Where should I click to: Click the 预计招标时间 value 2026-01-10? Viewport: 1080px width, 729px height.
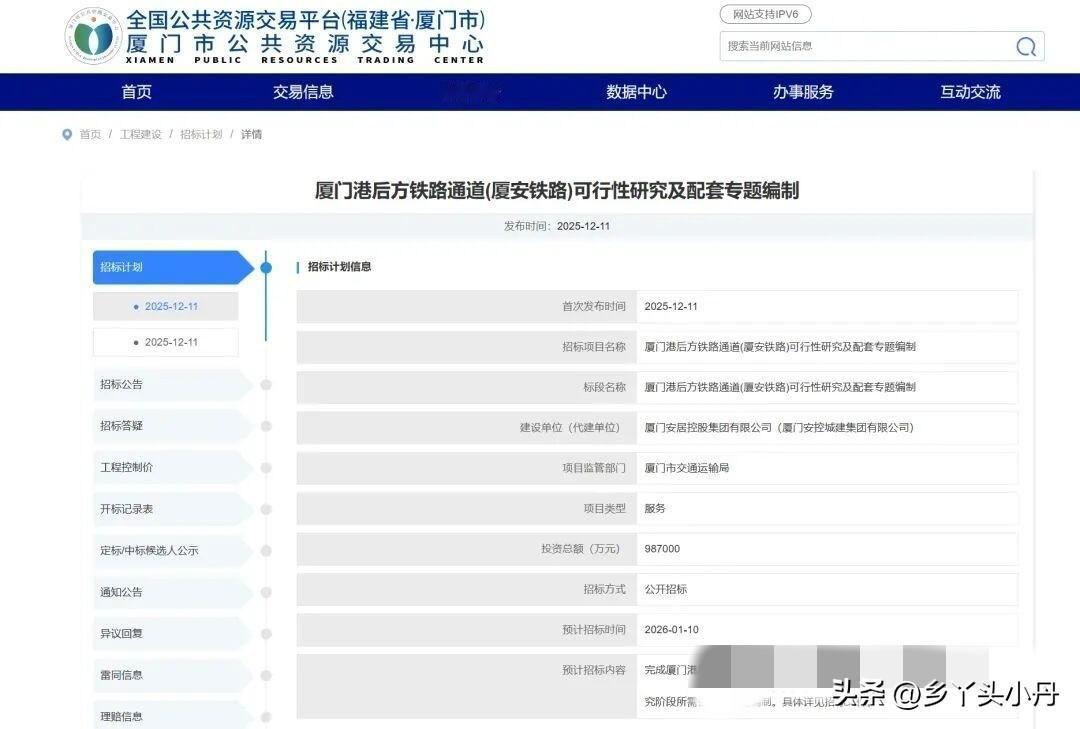pos(672,630)
